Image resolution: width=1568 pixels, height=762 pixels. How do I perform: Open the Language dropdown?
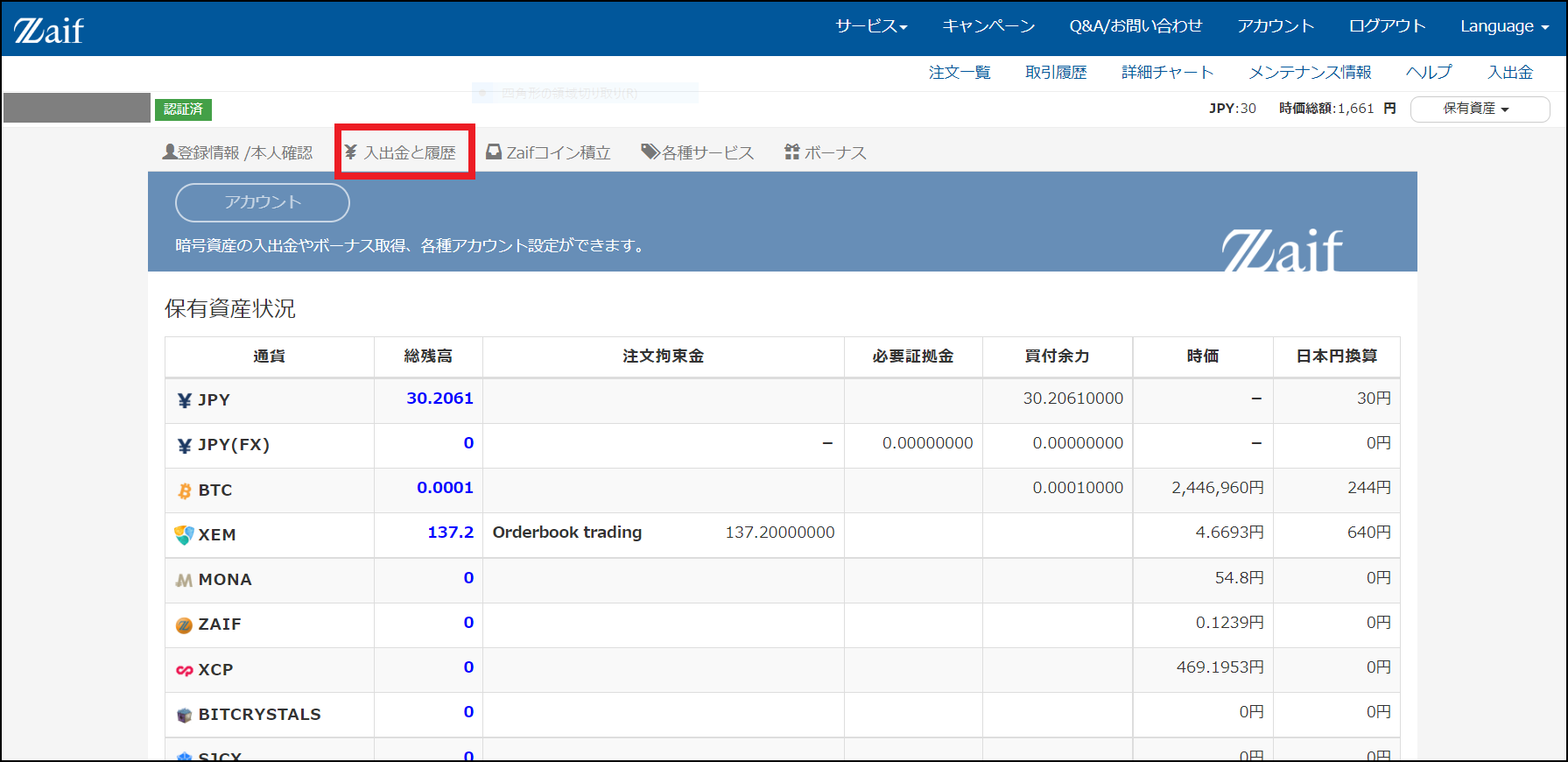(1505, 26)
